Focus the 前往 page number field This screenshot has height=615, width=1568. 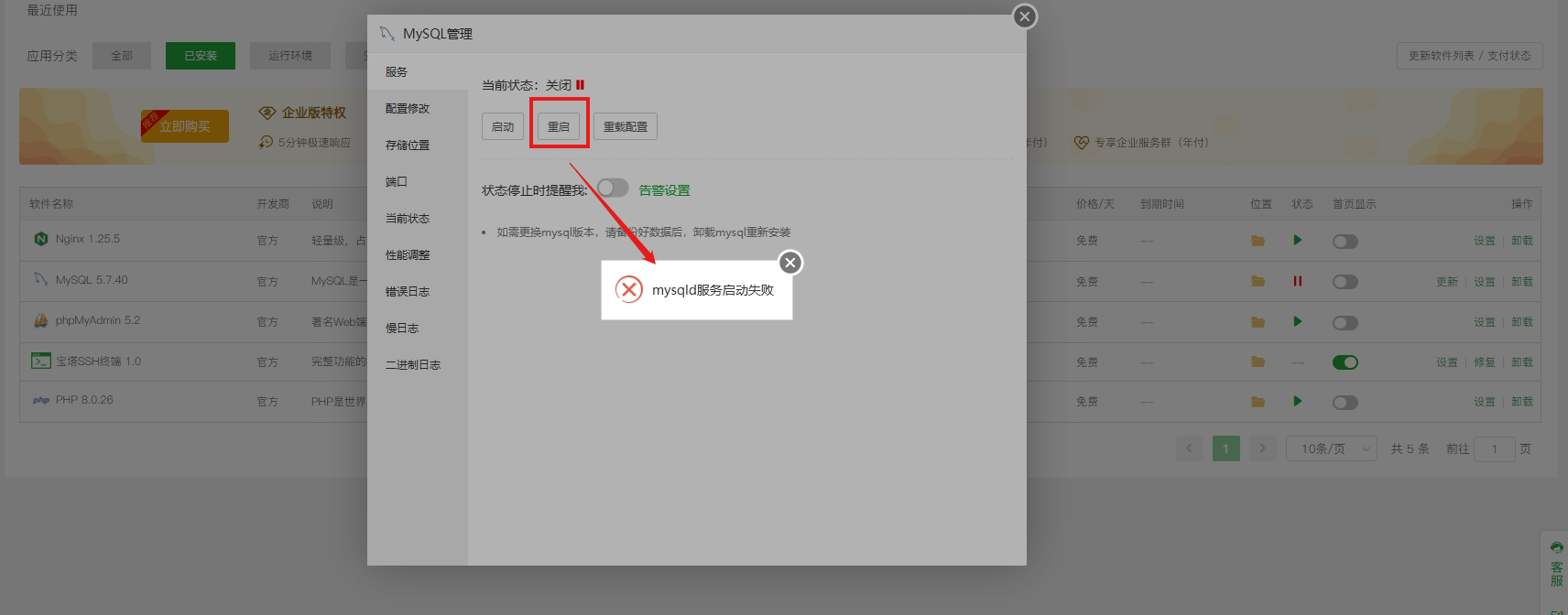1494,448
